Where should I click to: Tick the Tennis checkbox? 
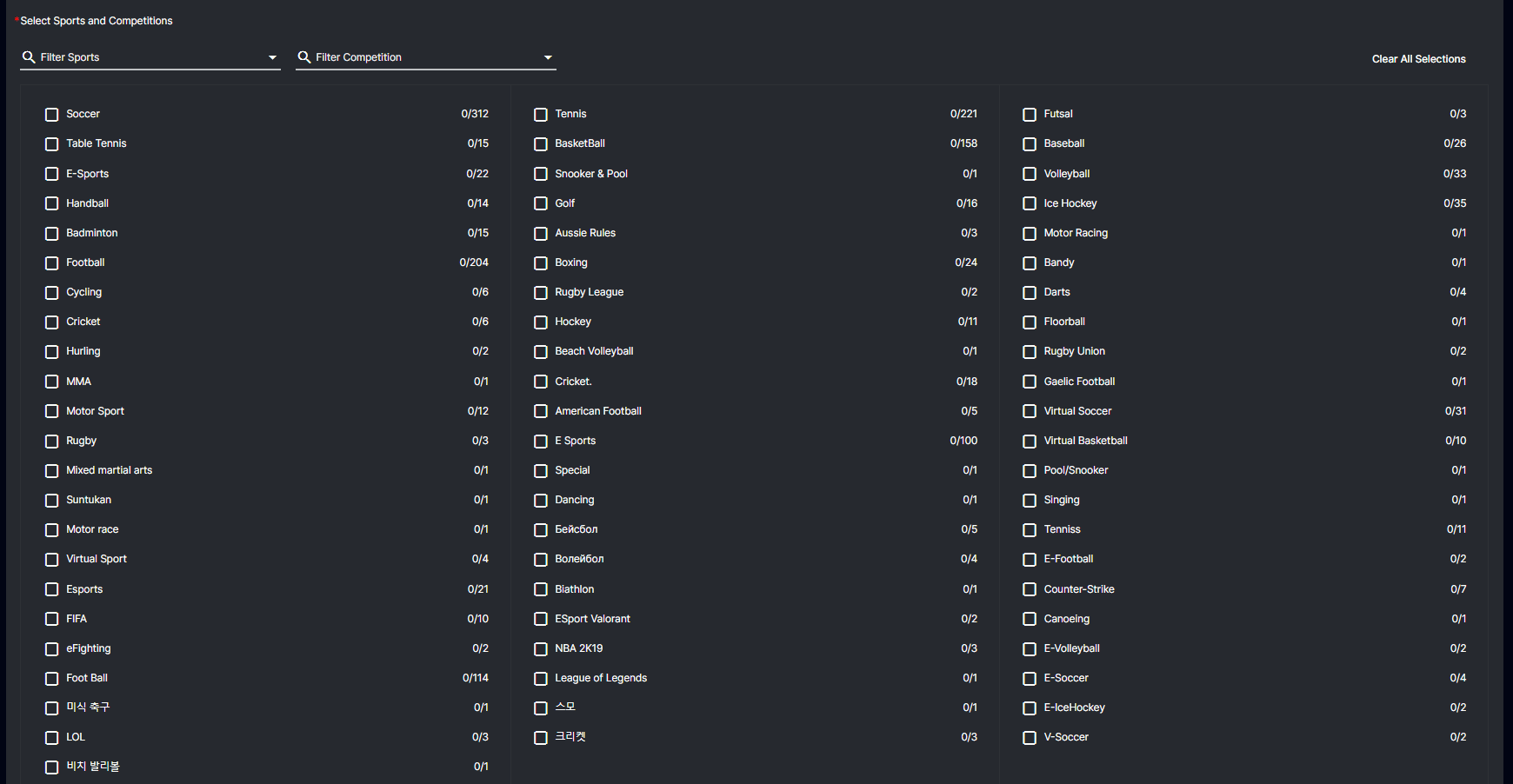click(541, 115)
